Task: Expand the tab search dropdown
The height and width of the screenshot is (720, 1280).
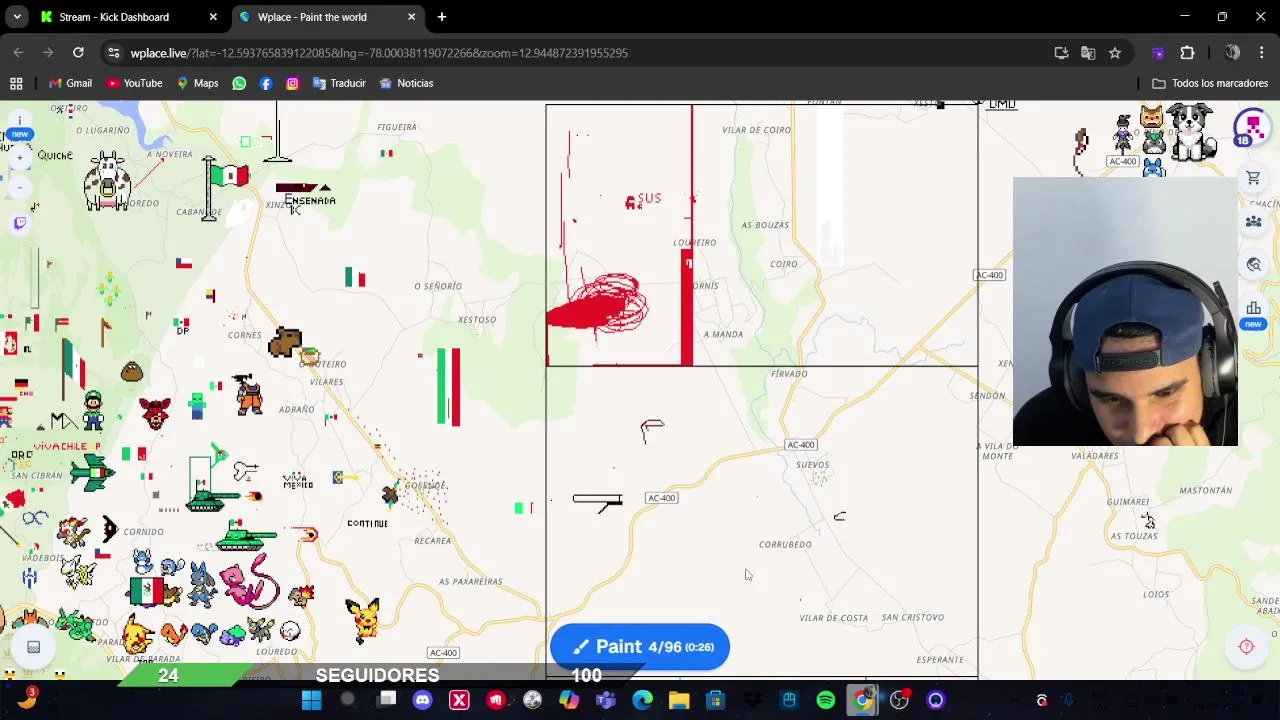Action: tap(17, 17)
